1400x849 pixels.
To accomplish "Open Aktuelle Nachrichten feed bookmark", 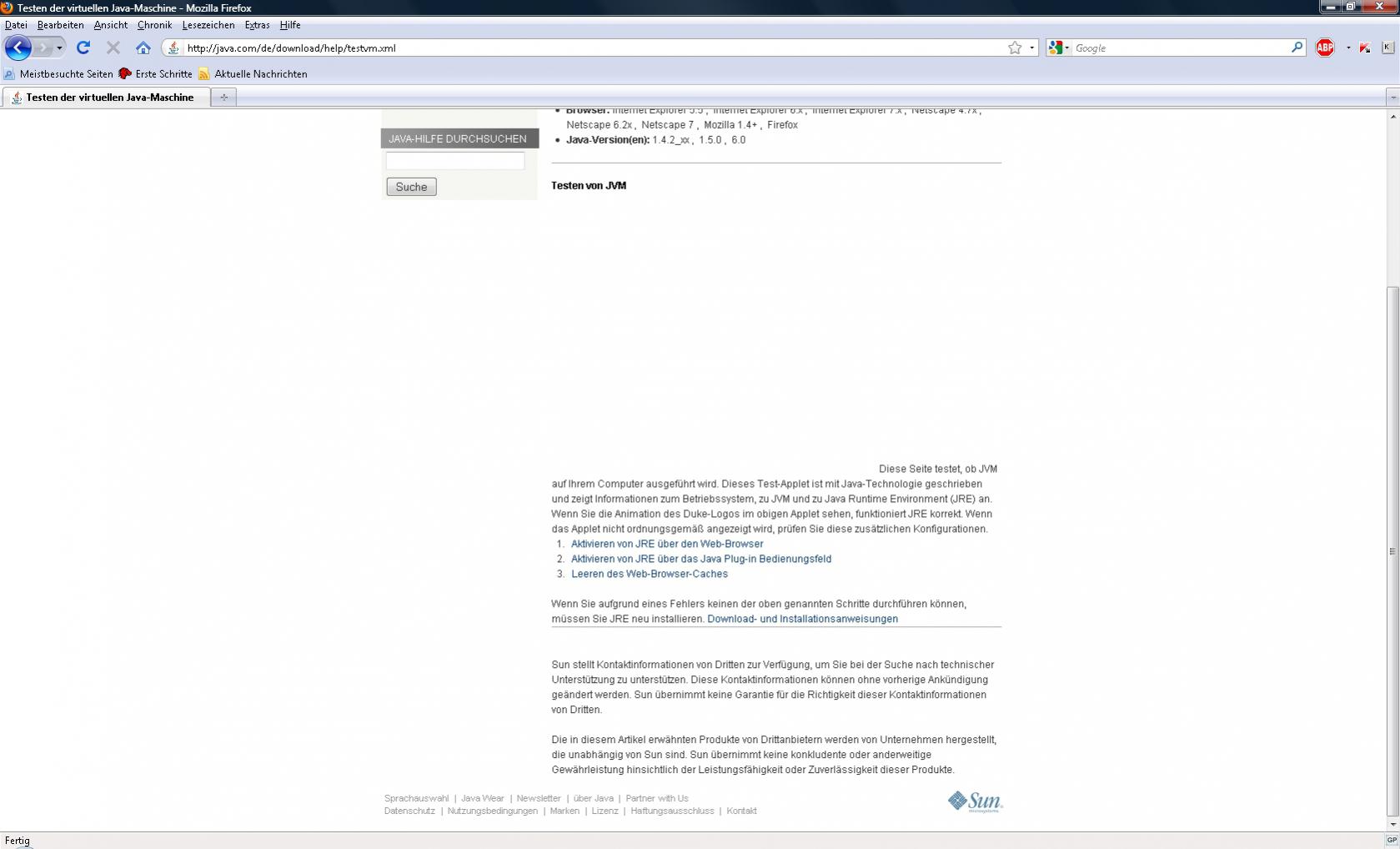I will (253, 73).
